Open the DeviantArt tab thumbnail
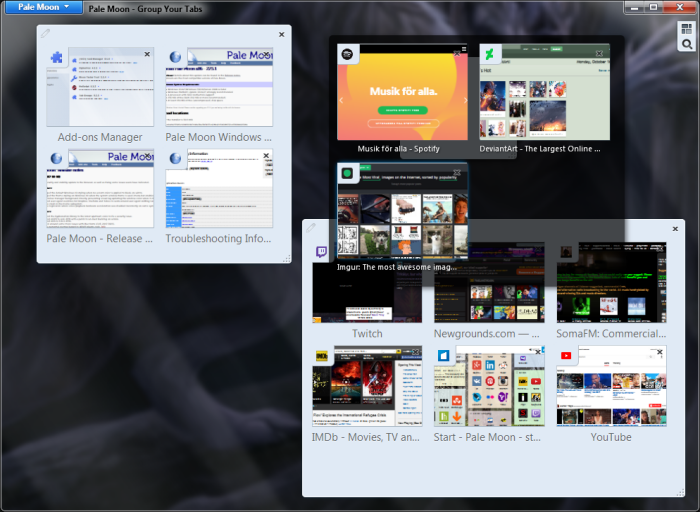Screen dimensions: 700x512 (545, 92)
